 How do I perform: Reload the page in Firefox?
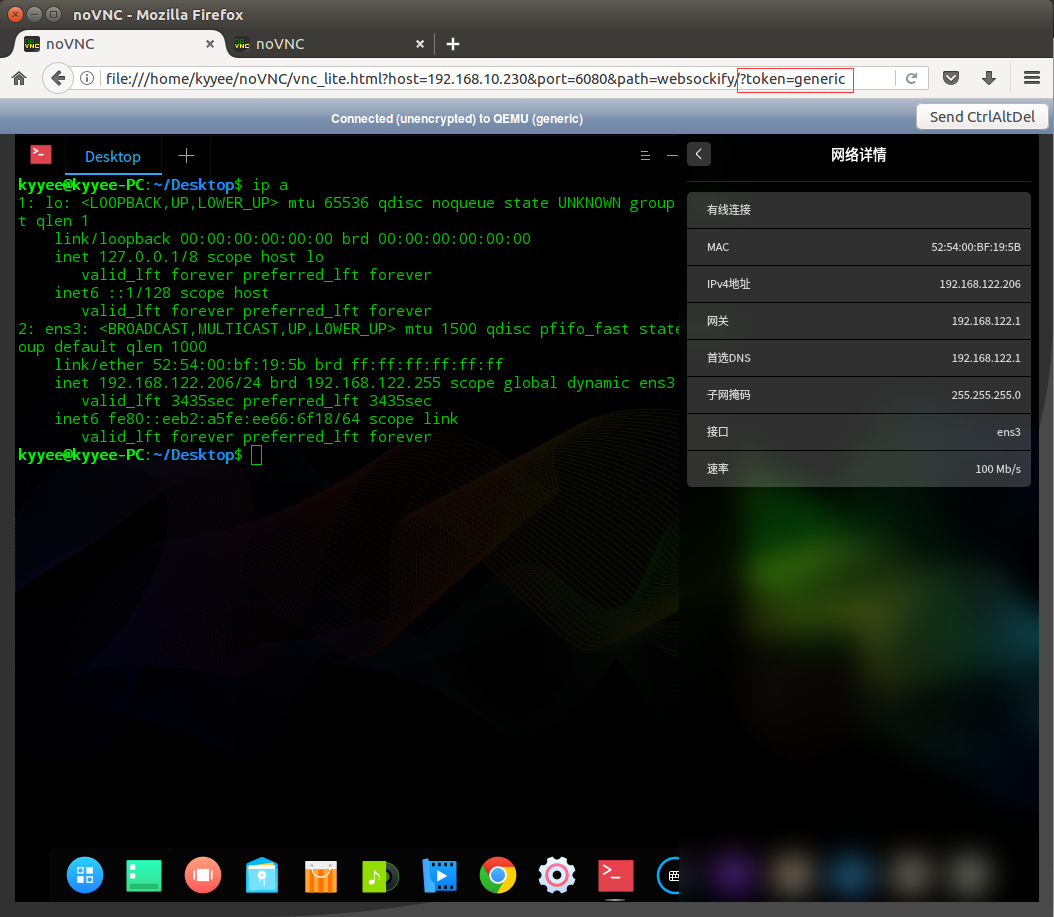[911, 77]
